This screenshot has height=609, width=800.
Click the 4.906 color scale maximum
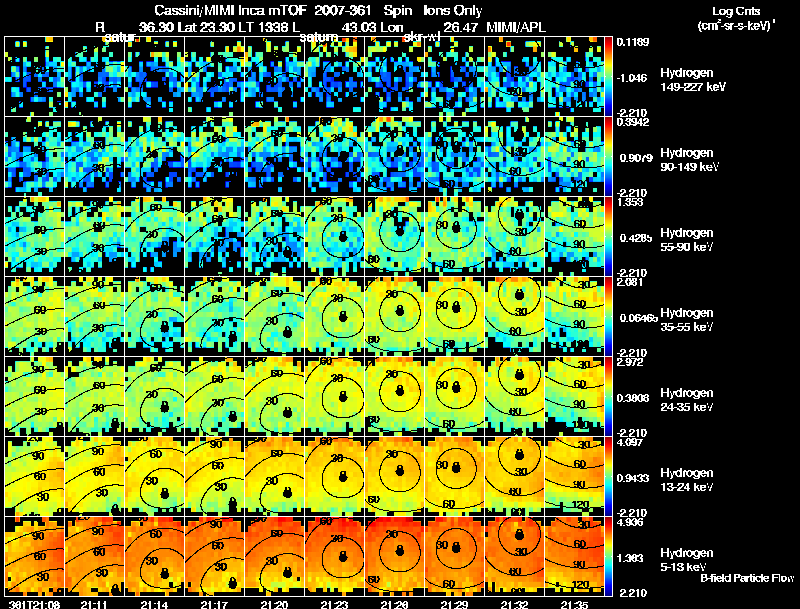(x=630, y=522)
